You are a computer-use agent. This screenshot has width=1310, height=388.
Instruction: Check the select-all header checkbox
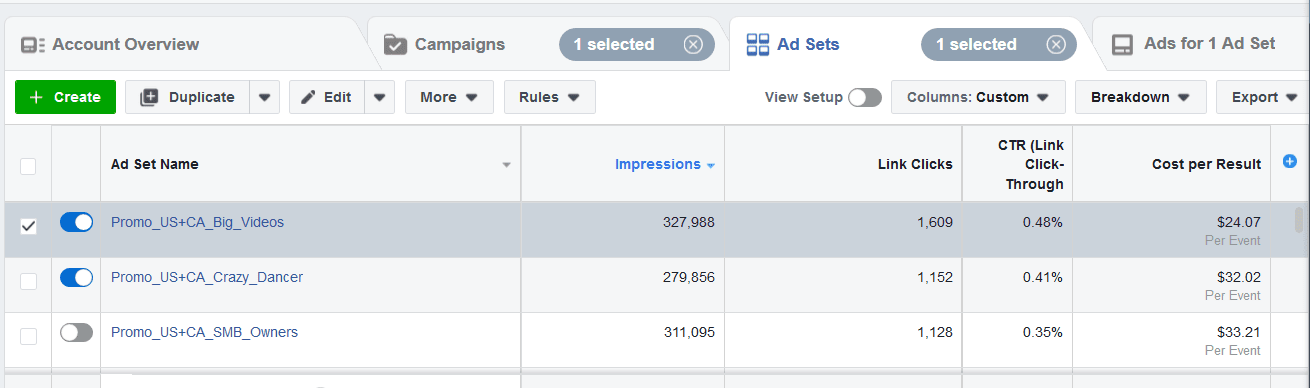28,165
